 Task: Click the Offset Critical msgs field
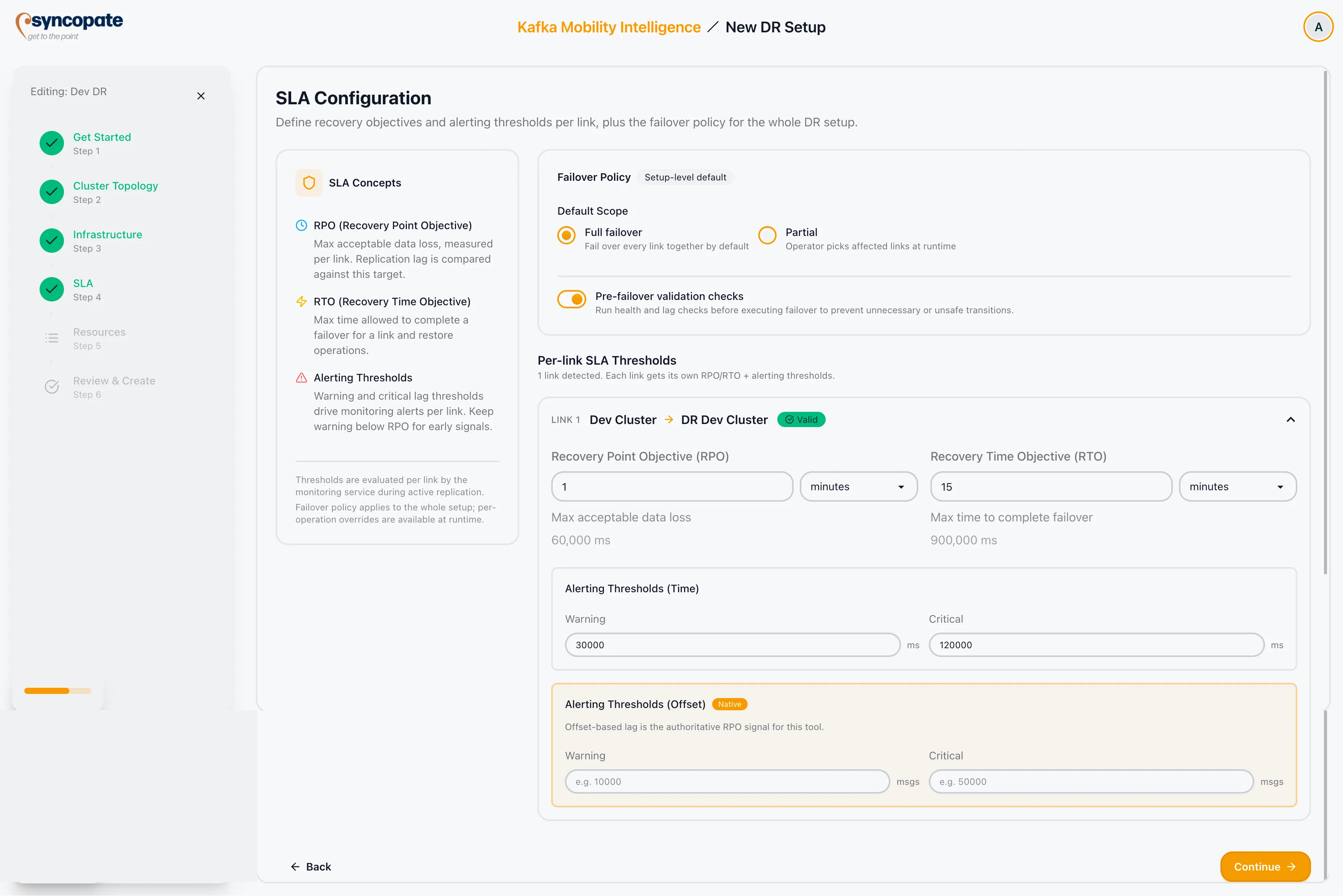pyautogui.click(x=1091, y=782)
